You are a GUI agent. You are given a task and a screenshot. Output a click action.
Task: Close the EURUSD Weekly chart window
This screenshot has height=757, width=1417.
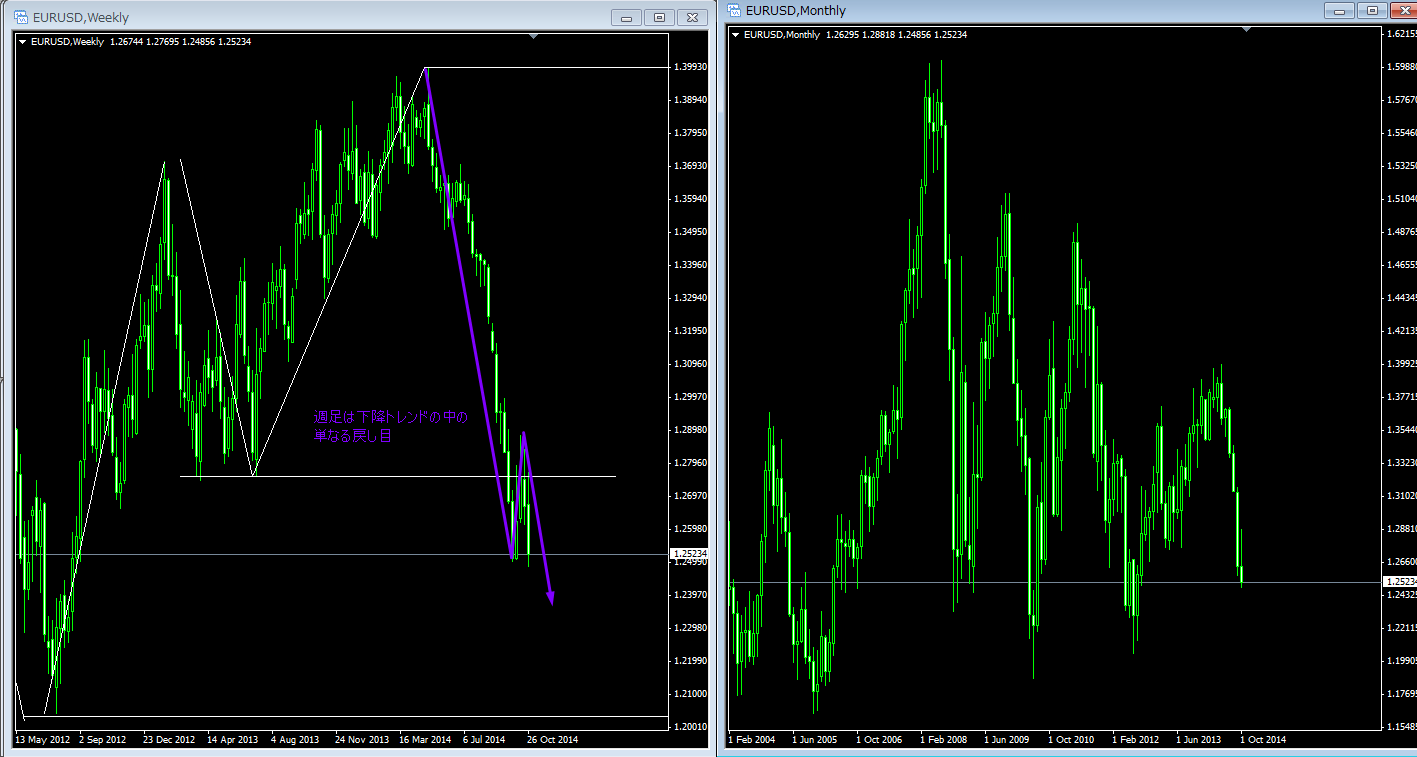click(x=691, y=17)
